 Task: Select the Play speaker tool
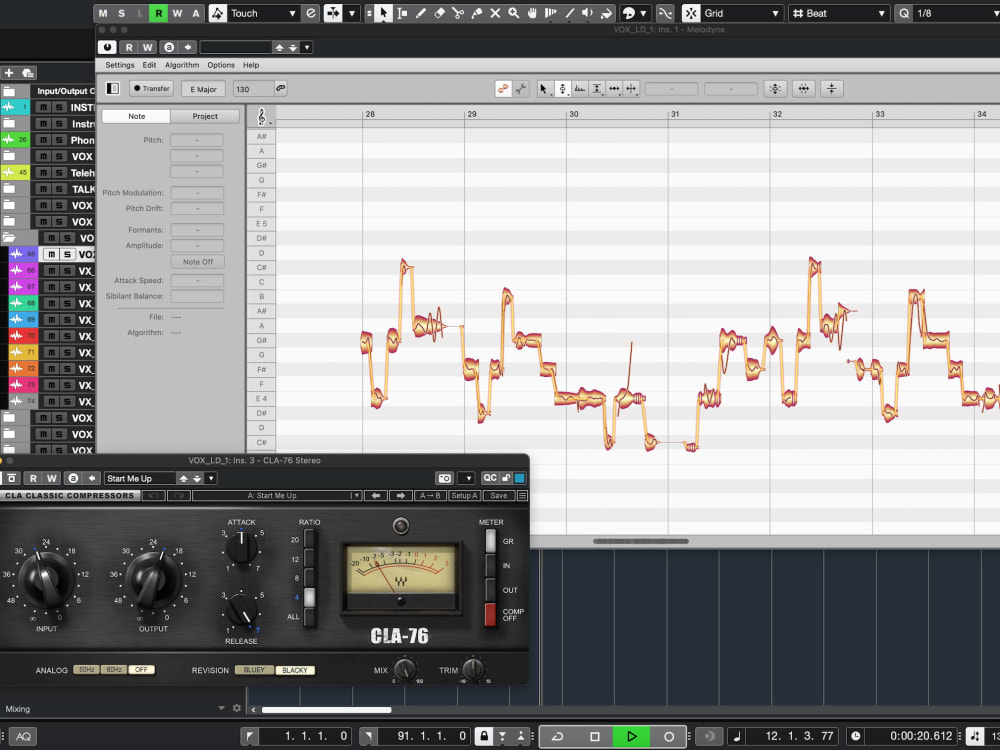[587, 13]
